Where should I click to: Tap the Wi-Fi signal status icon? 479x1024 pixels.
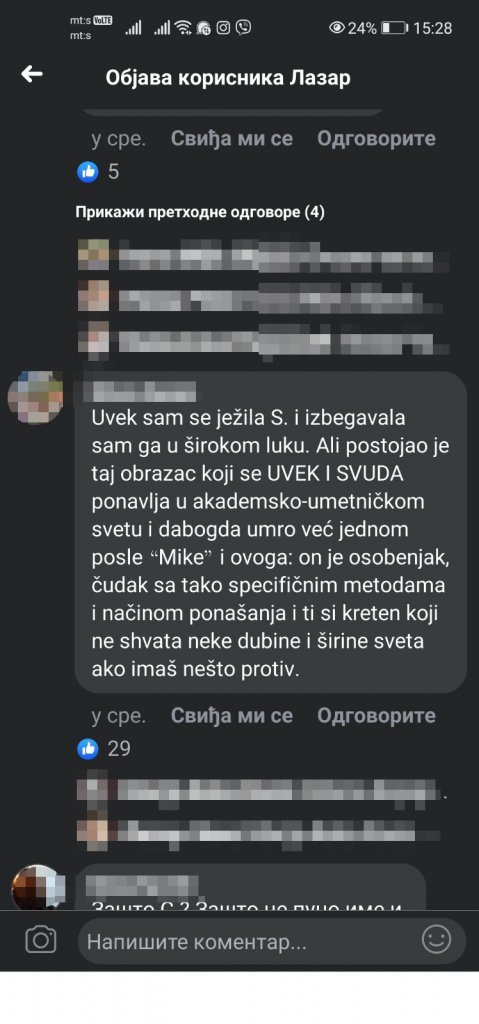point(184,27)
